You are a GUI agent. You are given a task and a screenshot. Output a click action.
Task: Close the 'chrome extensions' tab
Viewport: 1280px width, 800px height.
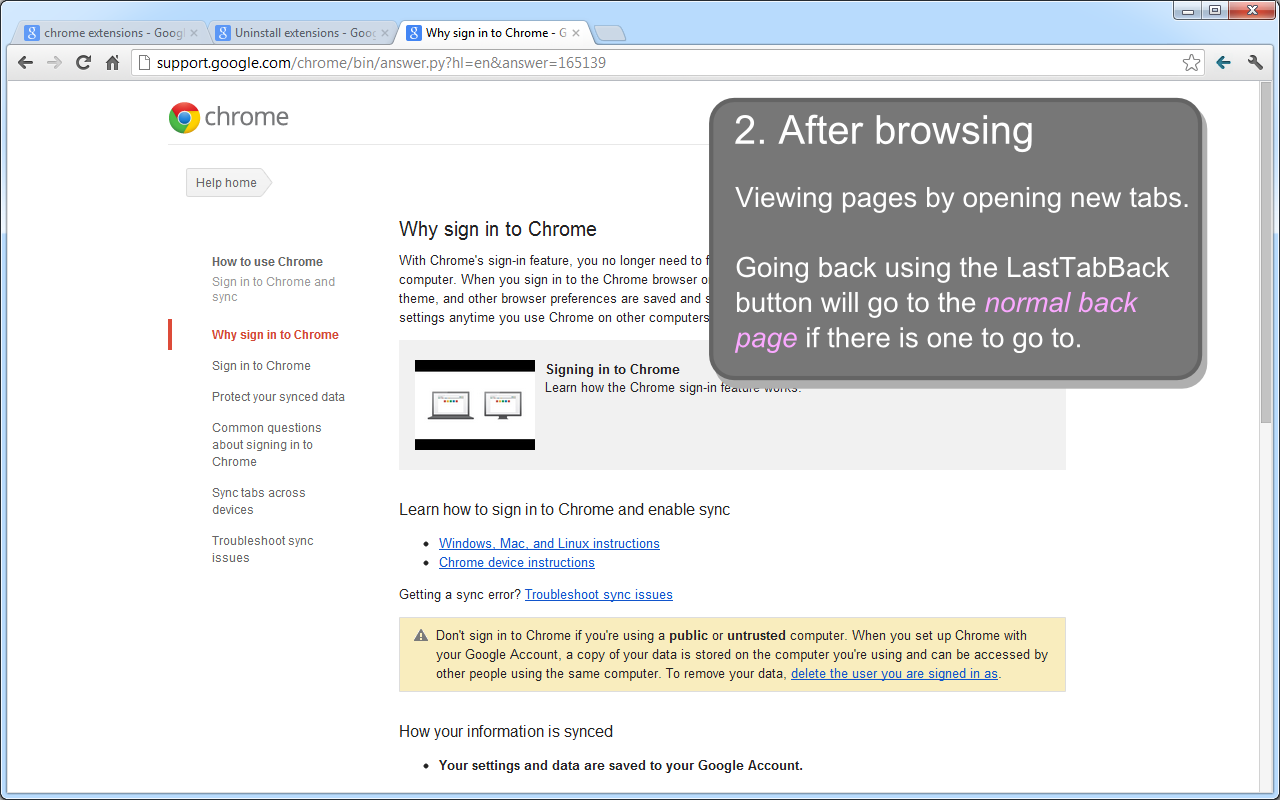point(193,33)
